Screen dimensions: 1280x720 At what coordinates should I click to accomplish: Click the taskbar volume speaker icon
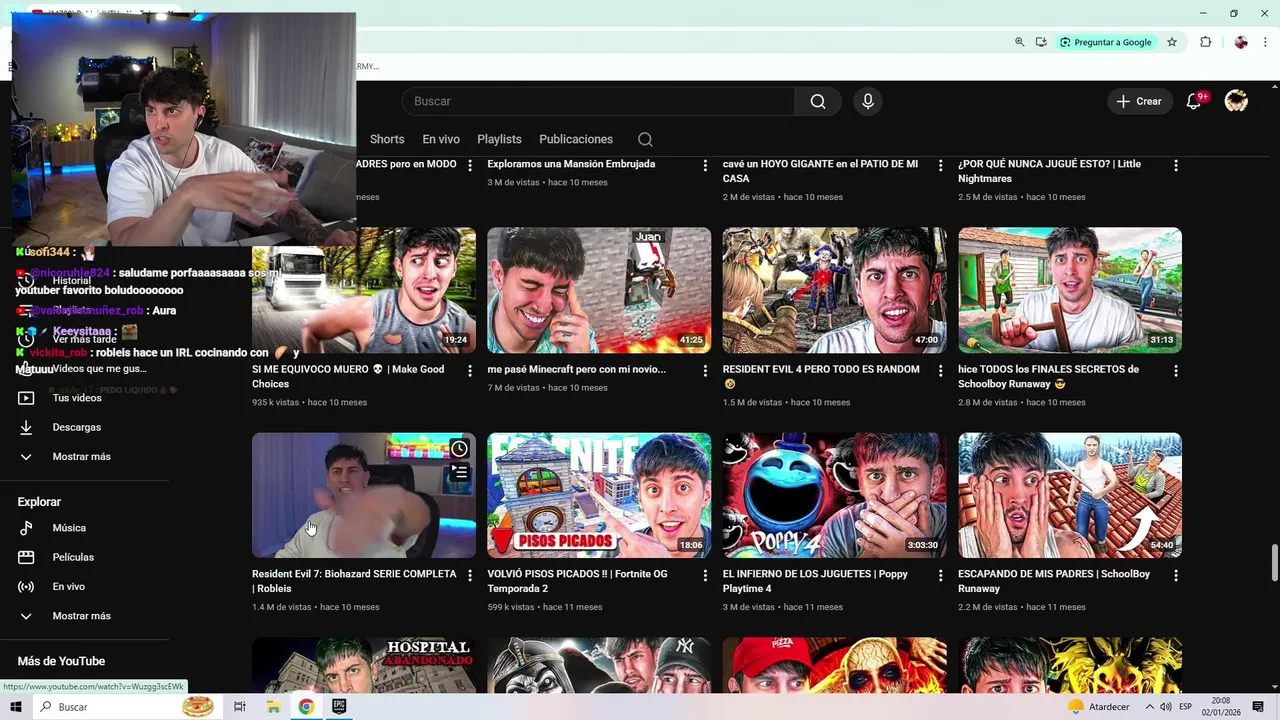tap(1166, 707)
